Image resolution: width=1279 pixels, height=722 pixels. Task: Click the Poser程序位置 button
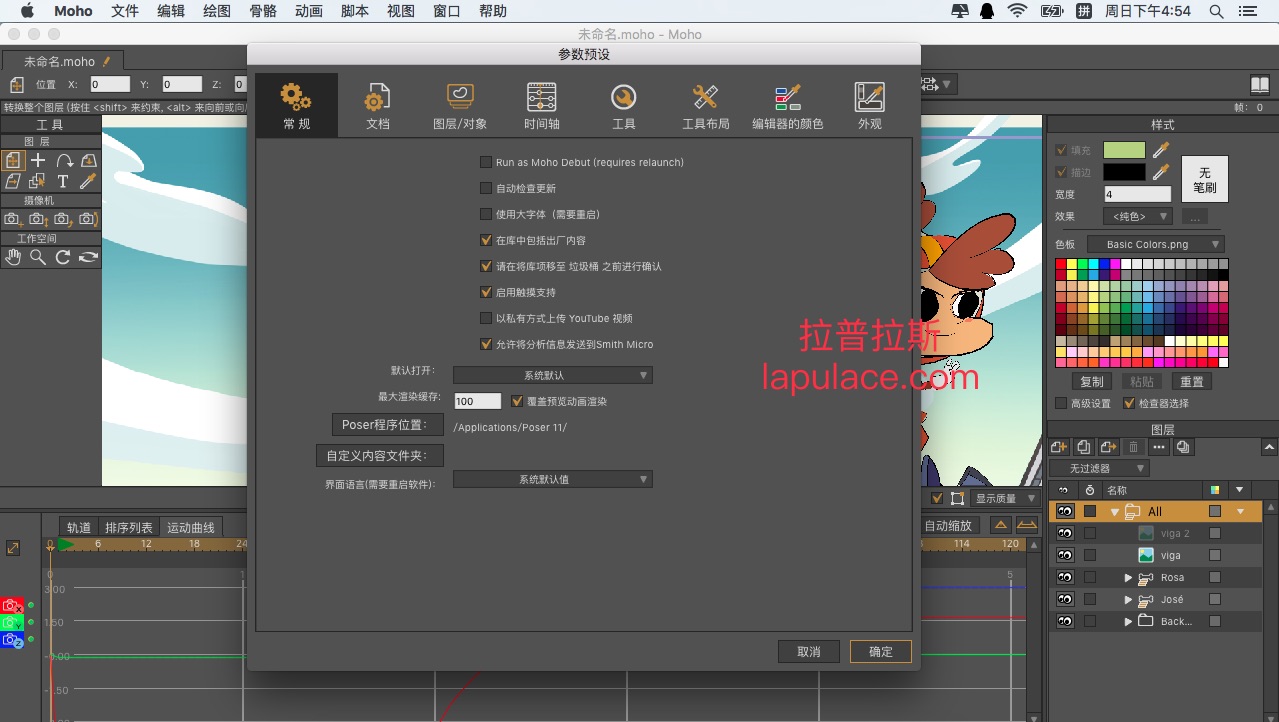pos(387,425)
